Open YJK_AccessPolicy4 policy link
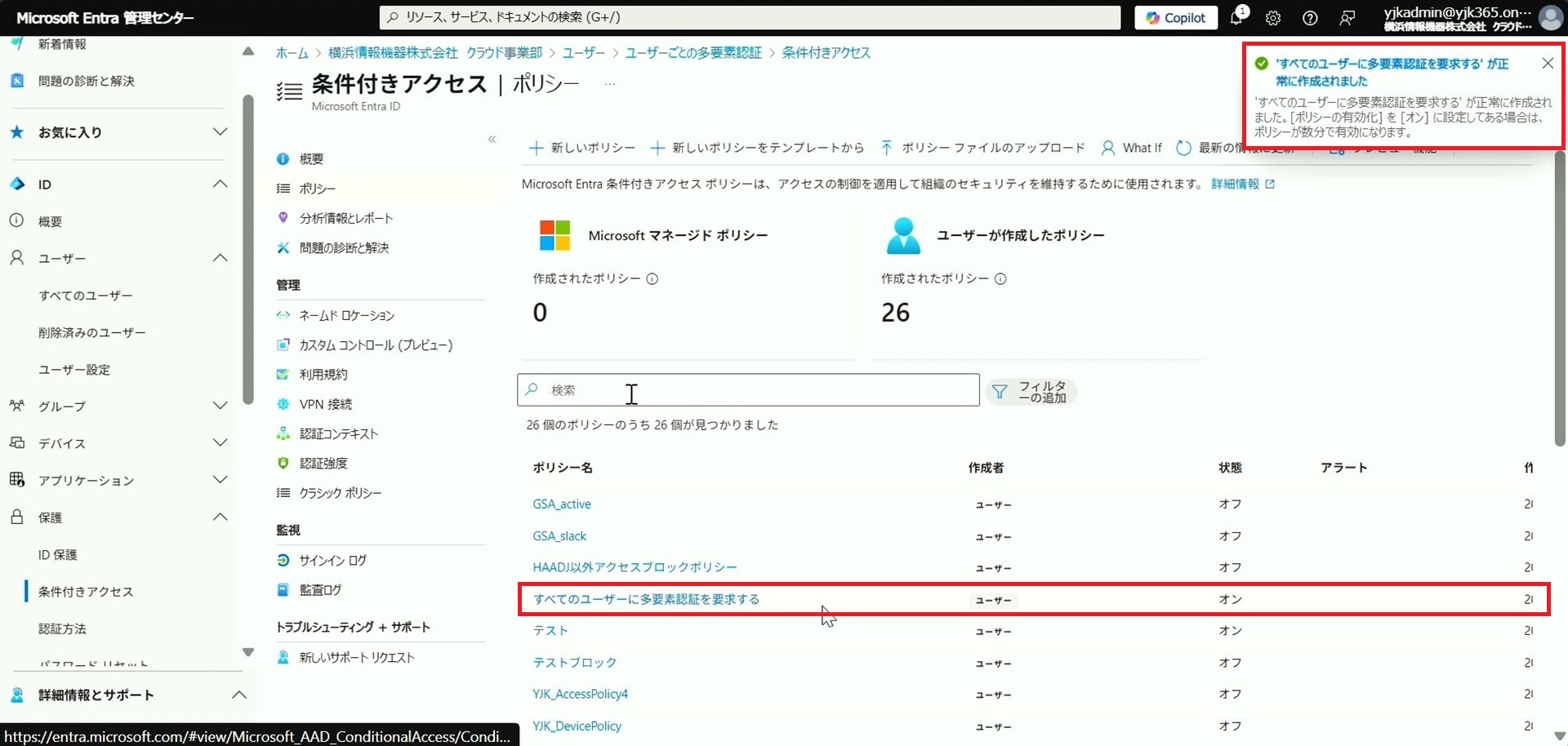Viewport: 1568px width, 746px height. tap(580, 694)
